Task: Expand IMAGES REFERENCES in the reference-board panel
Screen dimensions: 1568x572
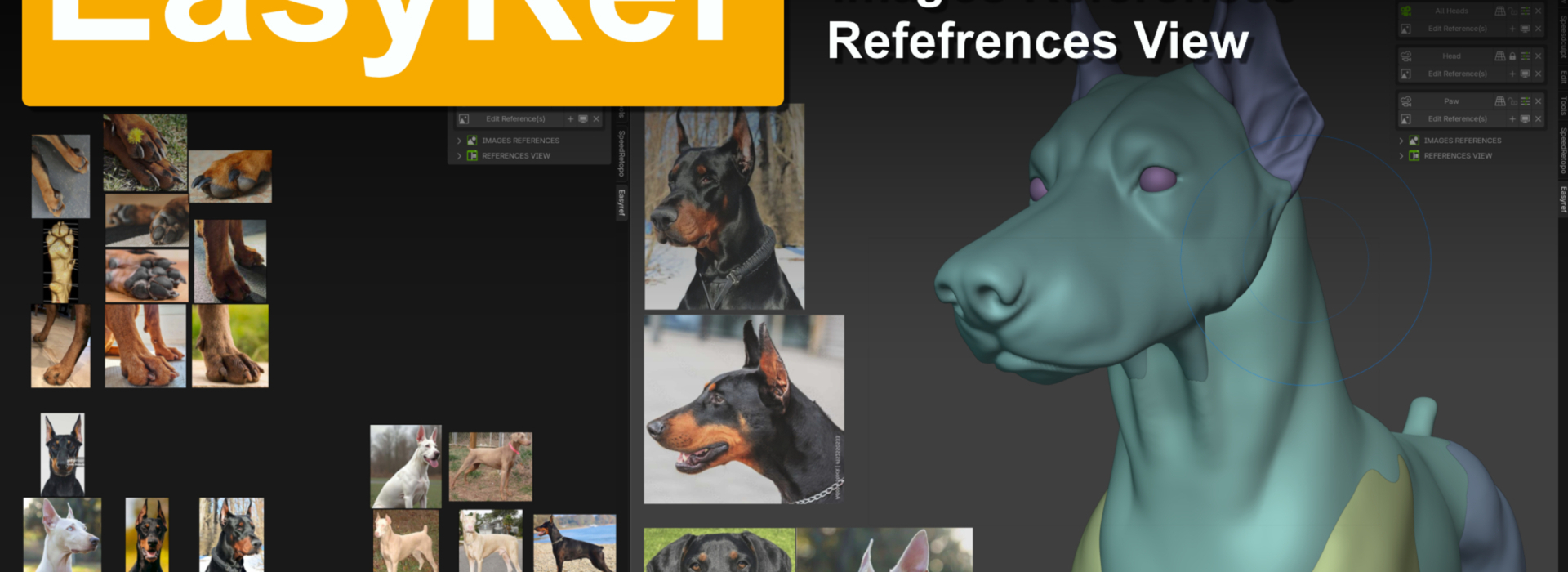Action: pyautogui.click(x=459, y=141)
